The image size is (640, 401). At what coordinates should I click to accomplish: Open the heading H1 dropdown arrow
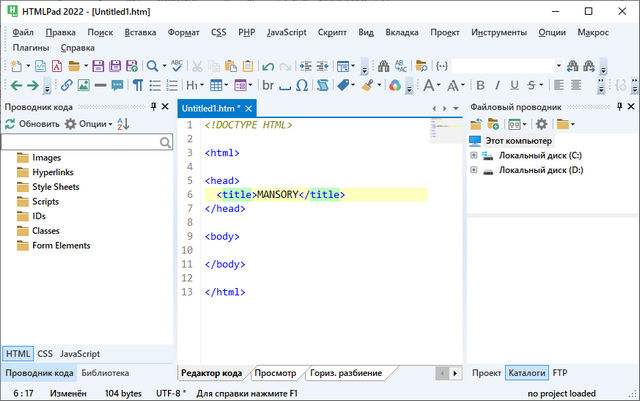coord(200,85)
